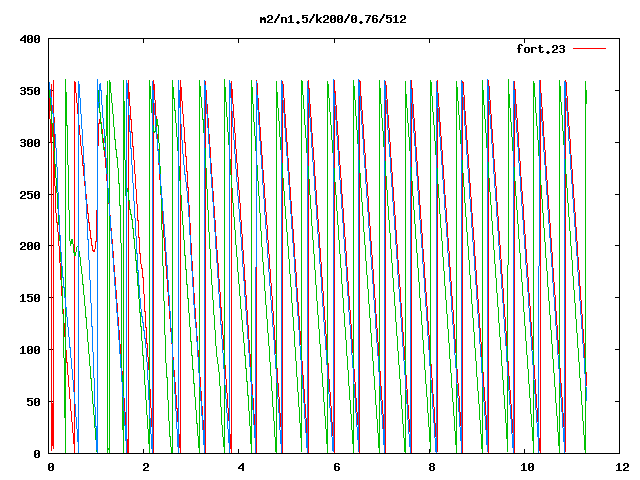640x480 pixels.
Task: Click the fort.23 legend label
Action: coord(541,49)
